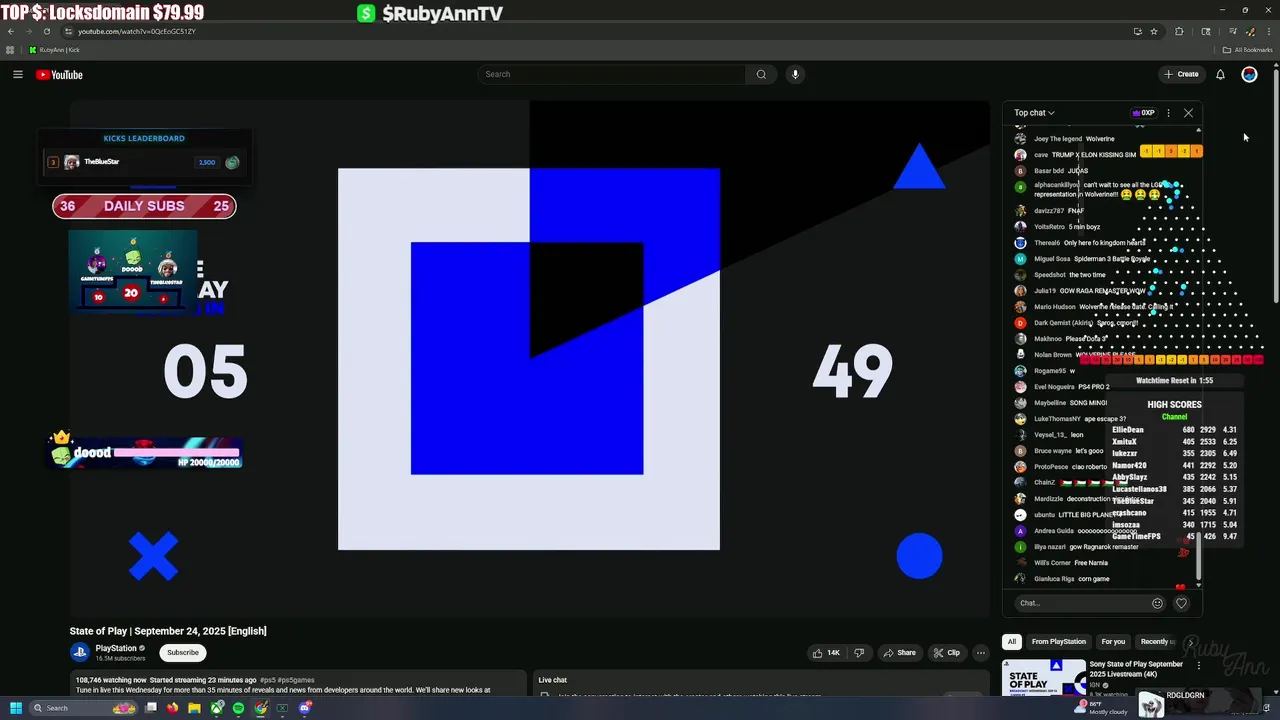Viewport: 1280px width, 720px height.
Task: Select the For you chip
Action: tap(1113, 642)
